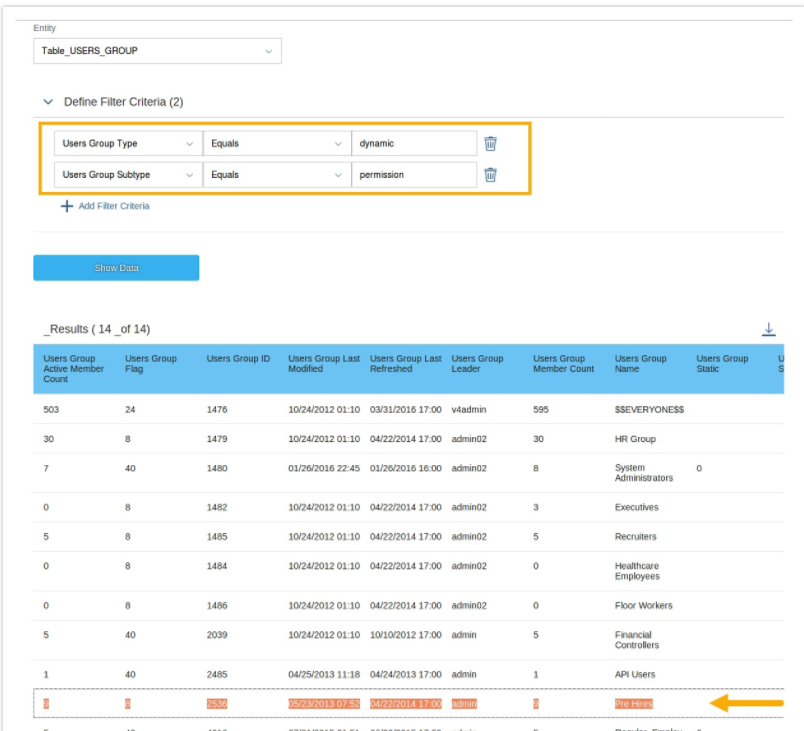This screenshot has height=731, width=804.
Task: Click the Users Group Static column header
Action: pos(722,363)
